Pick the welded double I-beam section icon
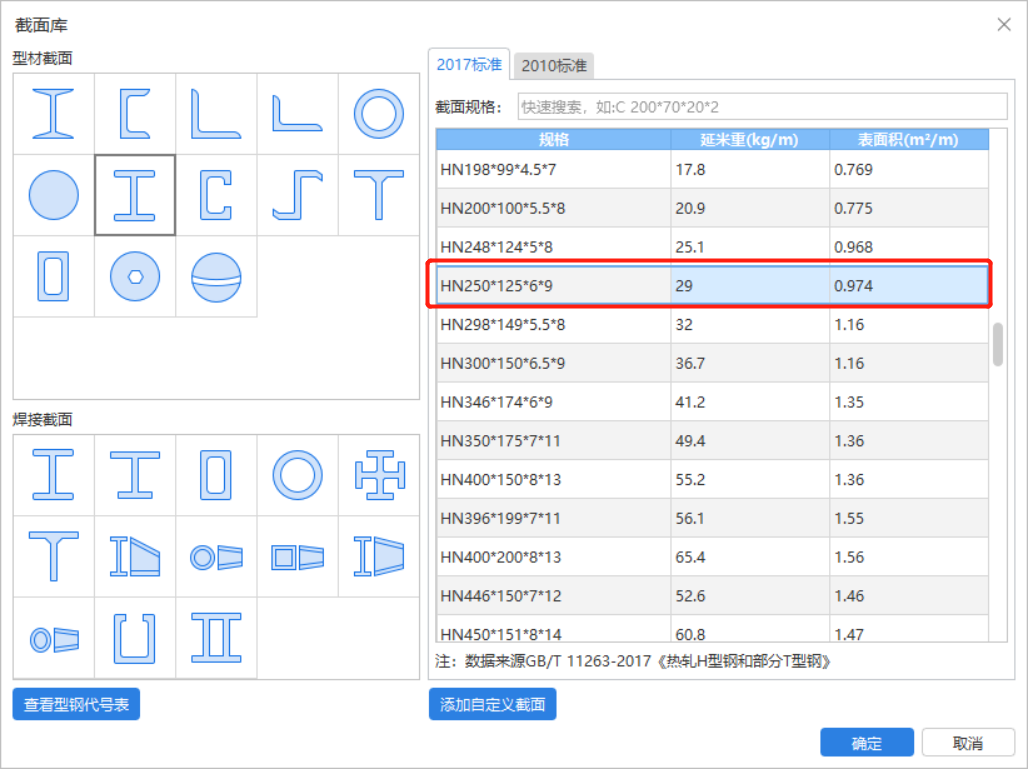The image size is (1028, 769). pyautogui.click(x=216, y=637)
